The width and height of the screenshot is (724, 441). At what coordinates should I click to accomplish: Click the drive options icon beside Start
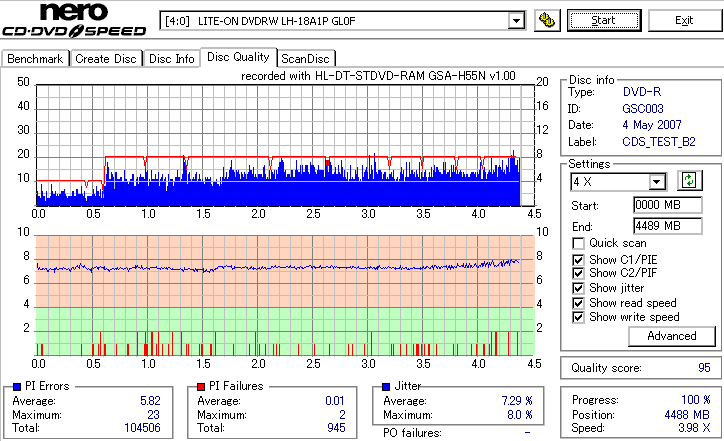coord(547,21)
